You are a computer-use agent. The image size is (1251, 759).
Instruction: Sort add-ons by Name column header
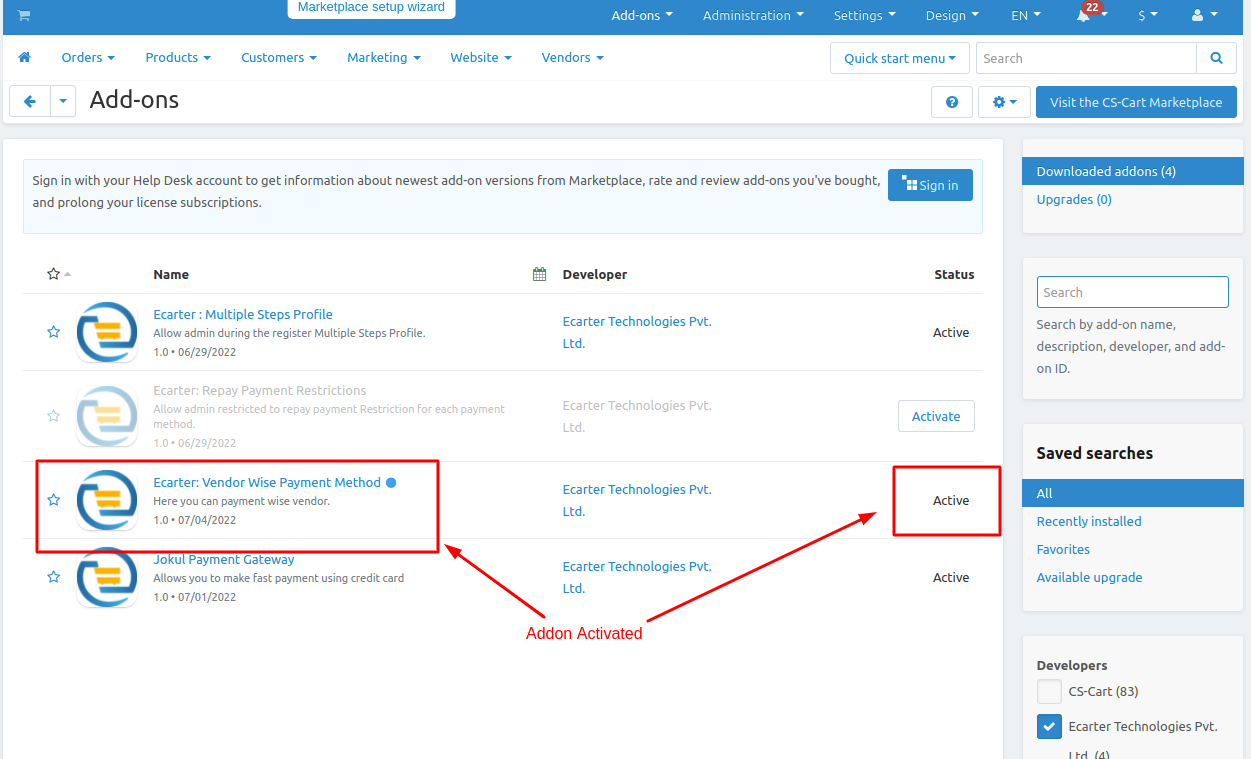click(x=171, y=274)
